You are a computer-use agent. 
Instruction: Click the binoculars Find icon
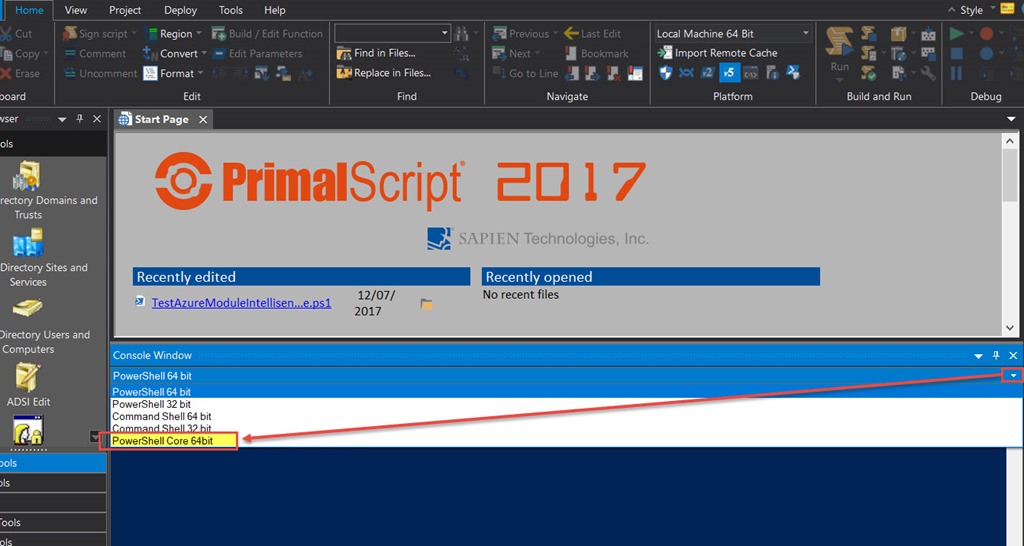[462, 33]
